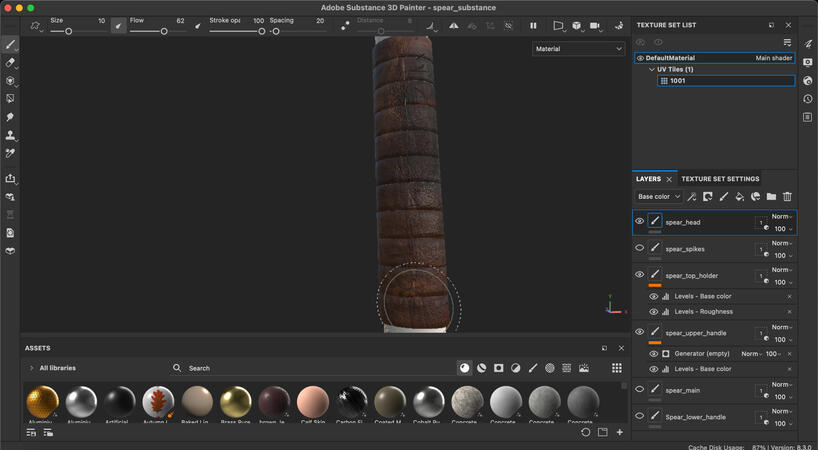The width and height of the screenshot is (818, 450).
Task: Hide the spear_head layer
Action: pos(640,221)
